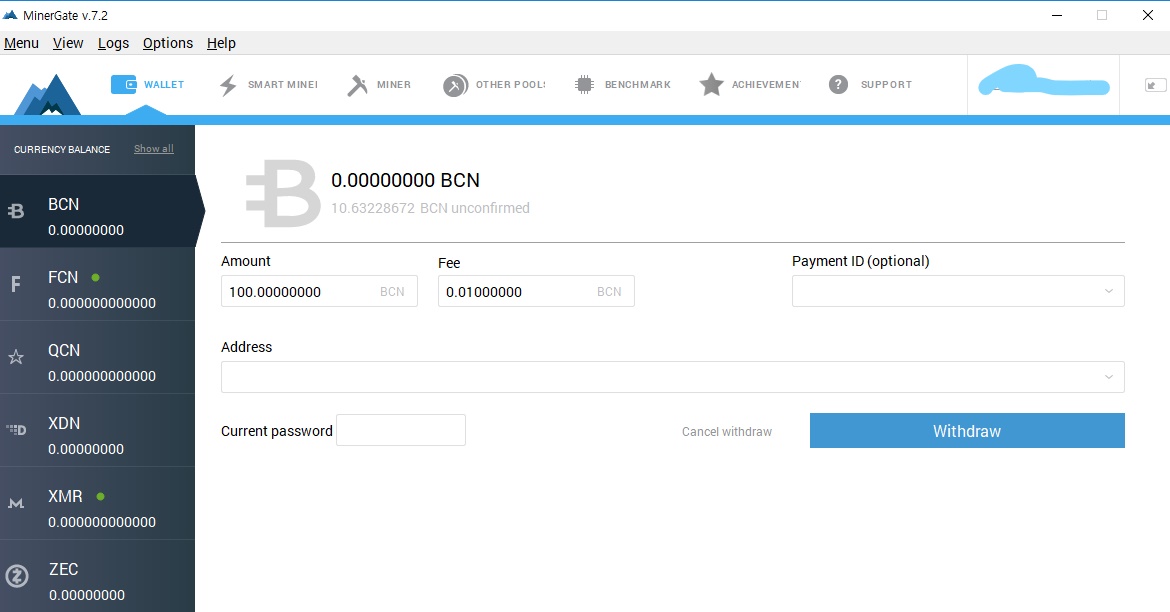1170x612 pixels.
Task: Switch to the Other Pools tab
Action: [x=510, y=85]
